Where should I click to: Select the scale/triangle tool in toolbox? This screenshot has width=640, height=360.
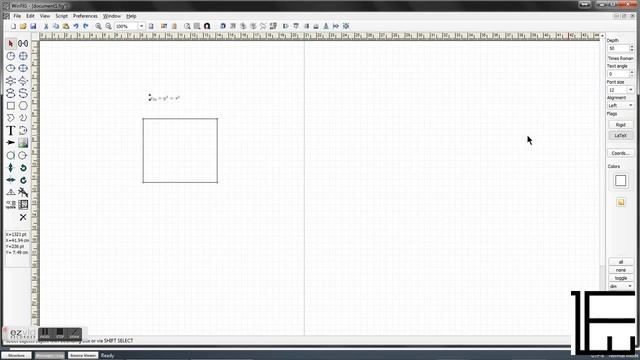(11, 192)
